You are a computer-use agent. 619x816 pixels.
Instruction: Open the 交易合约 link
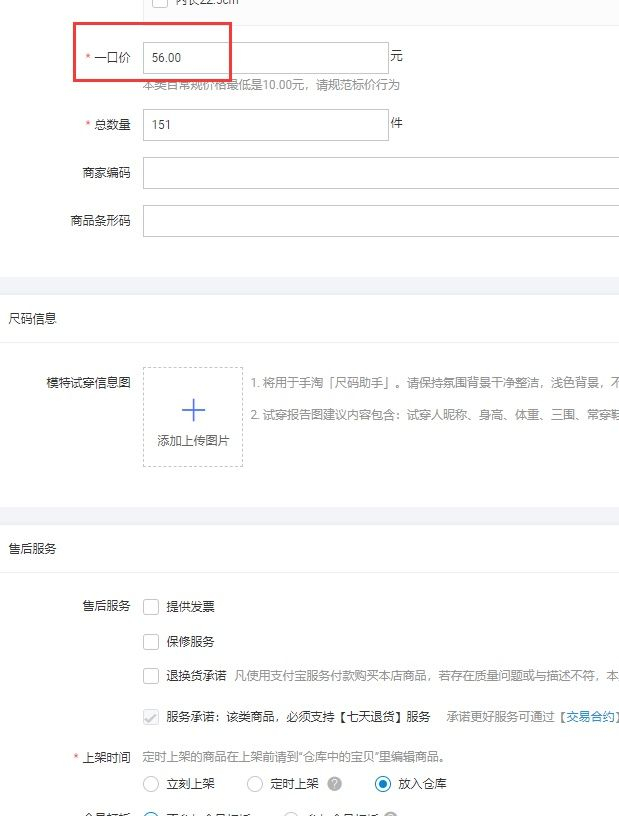tap(588, 716)
